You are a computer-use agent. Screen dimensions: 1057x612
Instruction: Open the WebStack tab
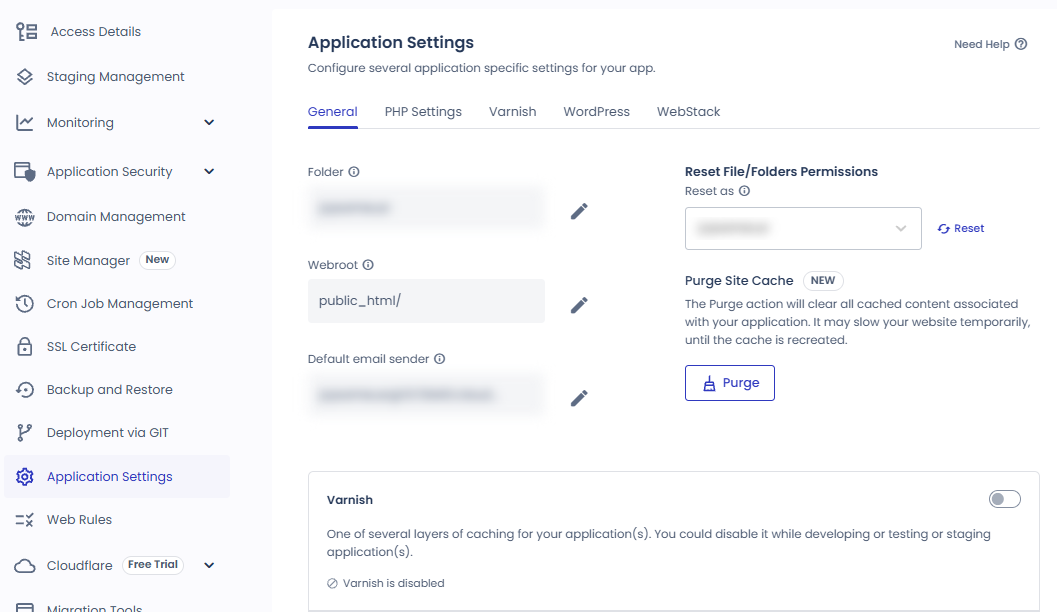coord(688,112)
